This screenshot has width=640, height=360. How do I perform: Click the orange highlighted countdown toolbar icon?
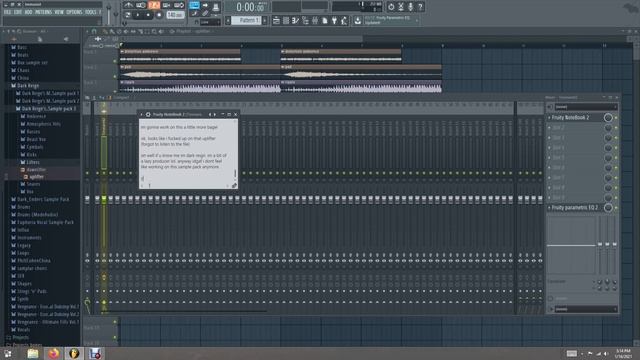pos(154,5)
